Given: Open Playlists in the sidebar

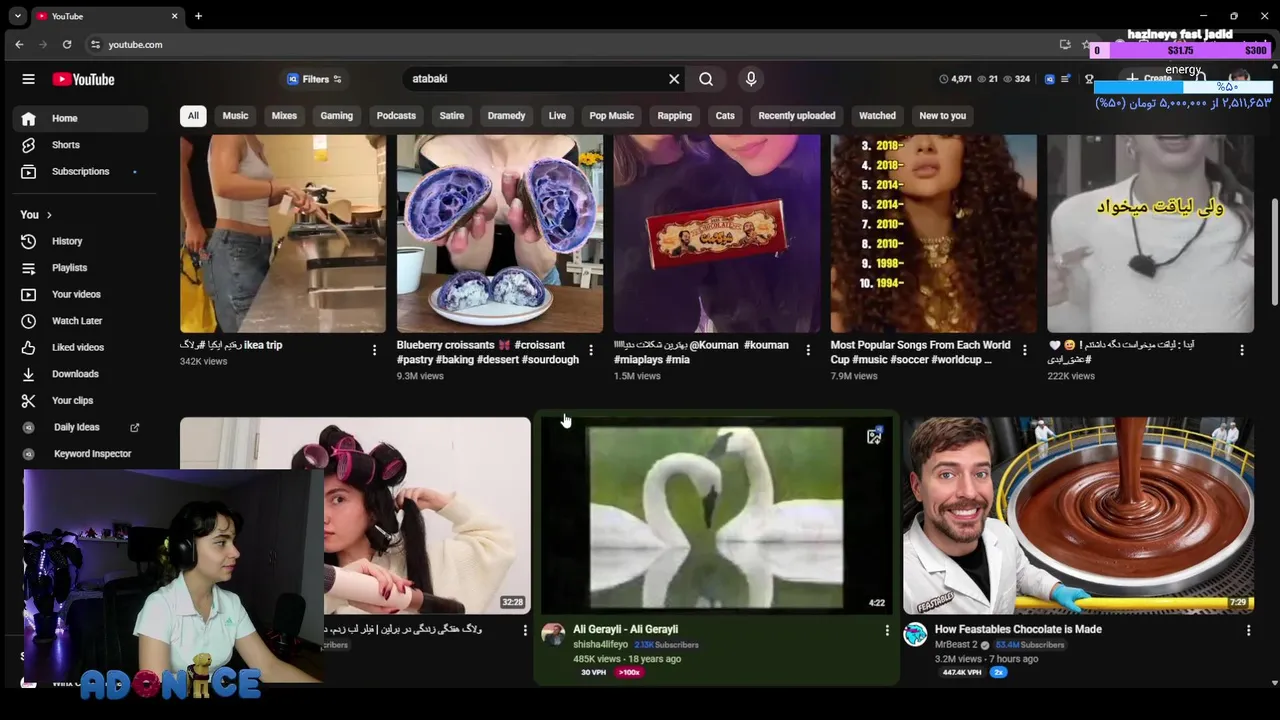Looking at the screenshot, I should 80,268.
